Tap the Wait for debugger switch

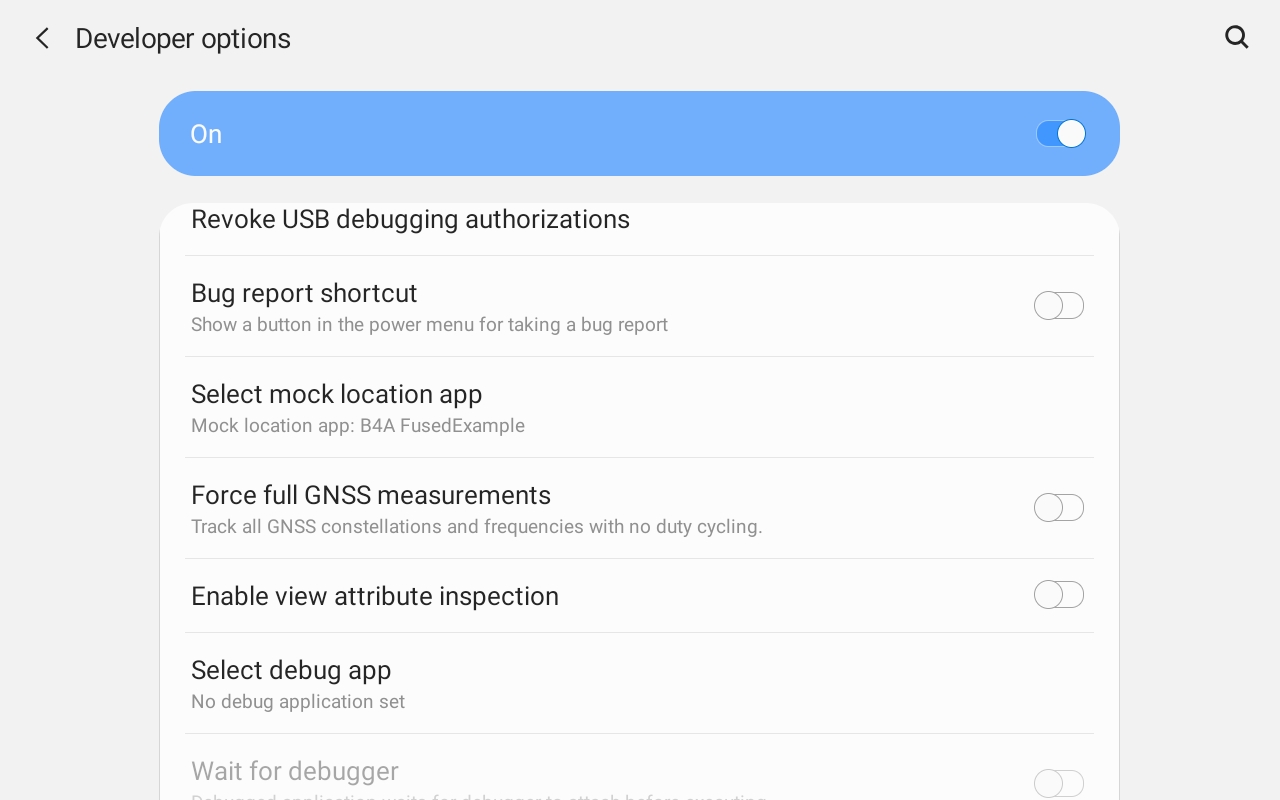click(1059, 783)
